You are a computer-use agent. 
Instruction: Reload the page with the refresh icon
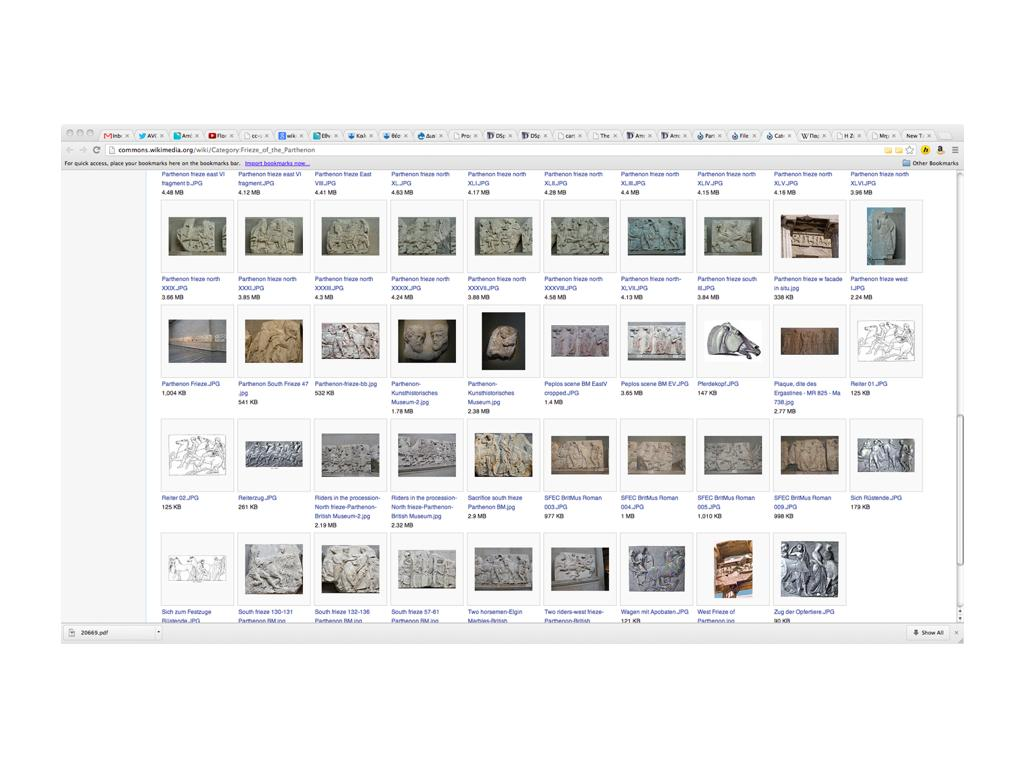pyautogui.click(x=97, y=150)
